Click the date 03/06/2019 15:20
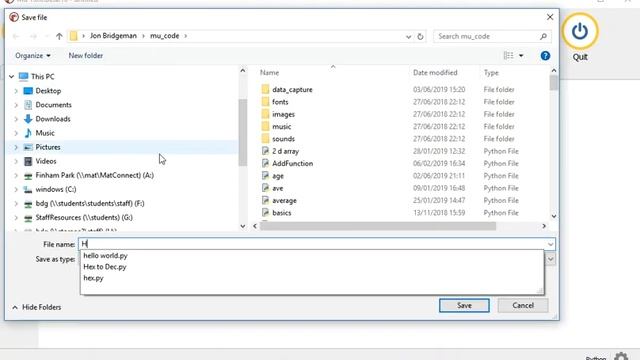This screenshot has height=360, width=640. (x=439, y=89)
